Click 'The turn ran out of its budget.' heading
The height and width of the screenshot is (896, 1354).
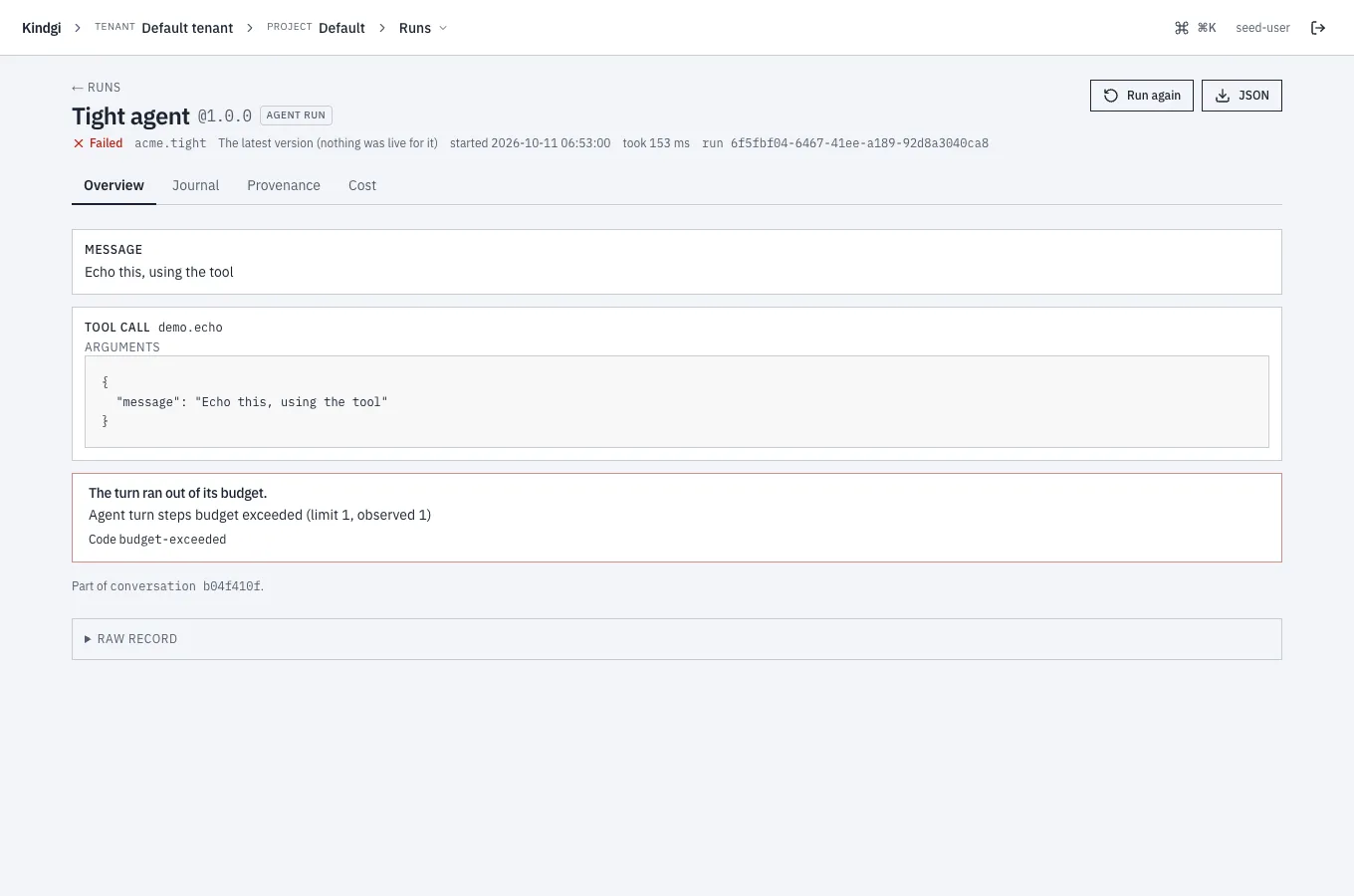tap(178, 493)
